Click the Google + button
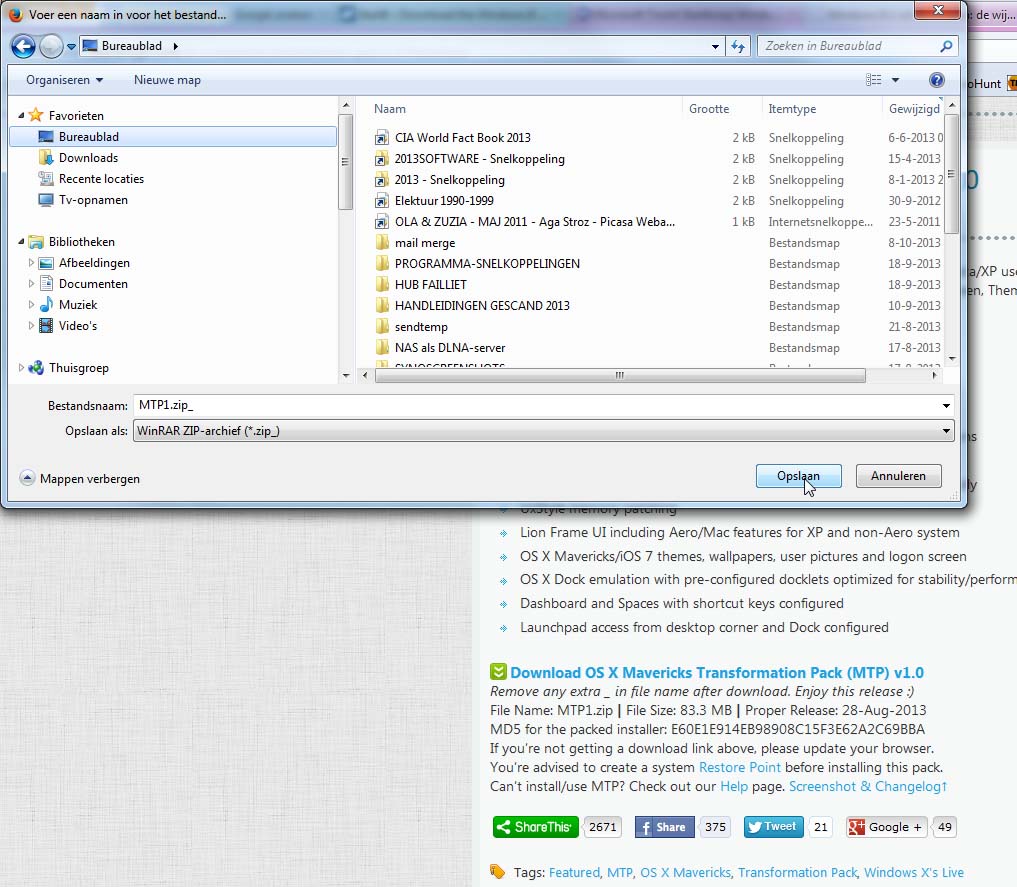 coord(887,827)
